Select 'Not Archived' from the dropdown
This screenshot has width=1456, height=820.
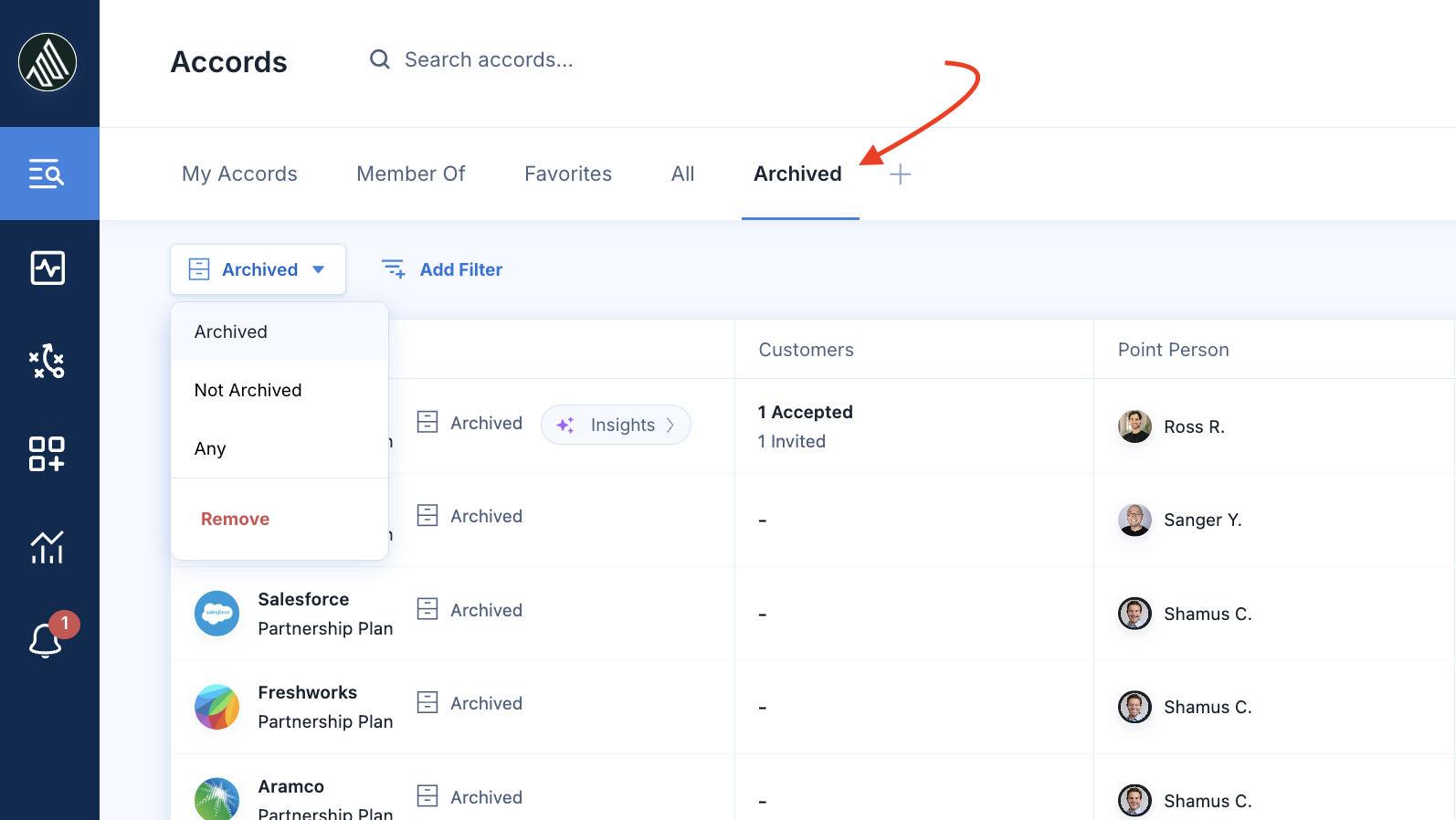coord(248,390)
